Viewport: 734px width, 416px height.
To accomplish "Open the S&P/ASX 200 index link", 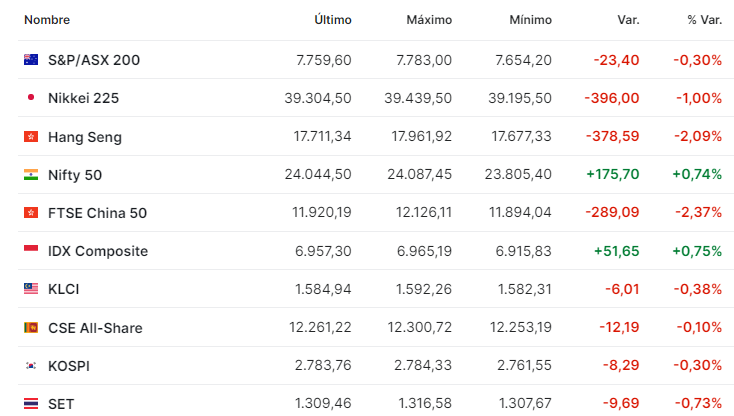I will pyautogui.click(x=94, y=60).
